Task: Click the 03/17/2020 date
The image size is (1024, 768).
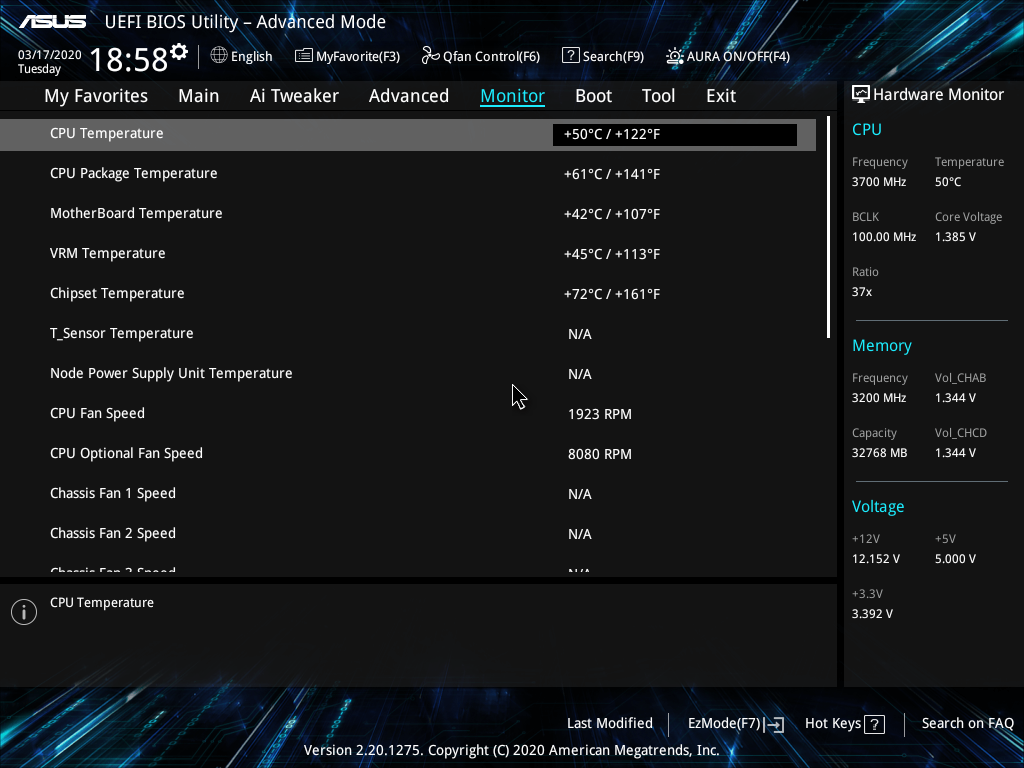Action: pos(50,55)
